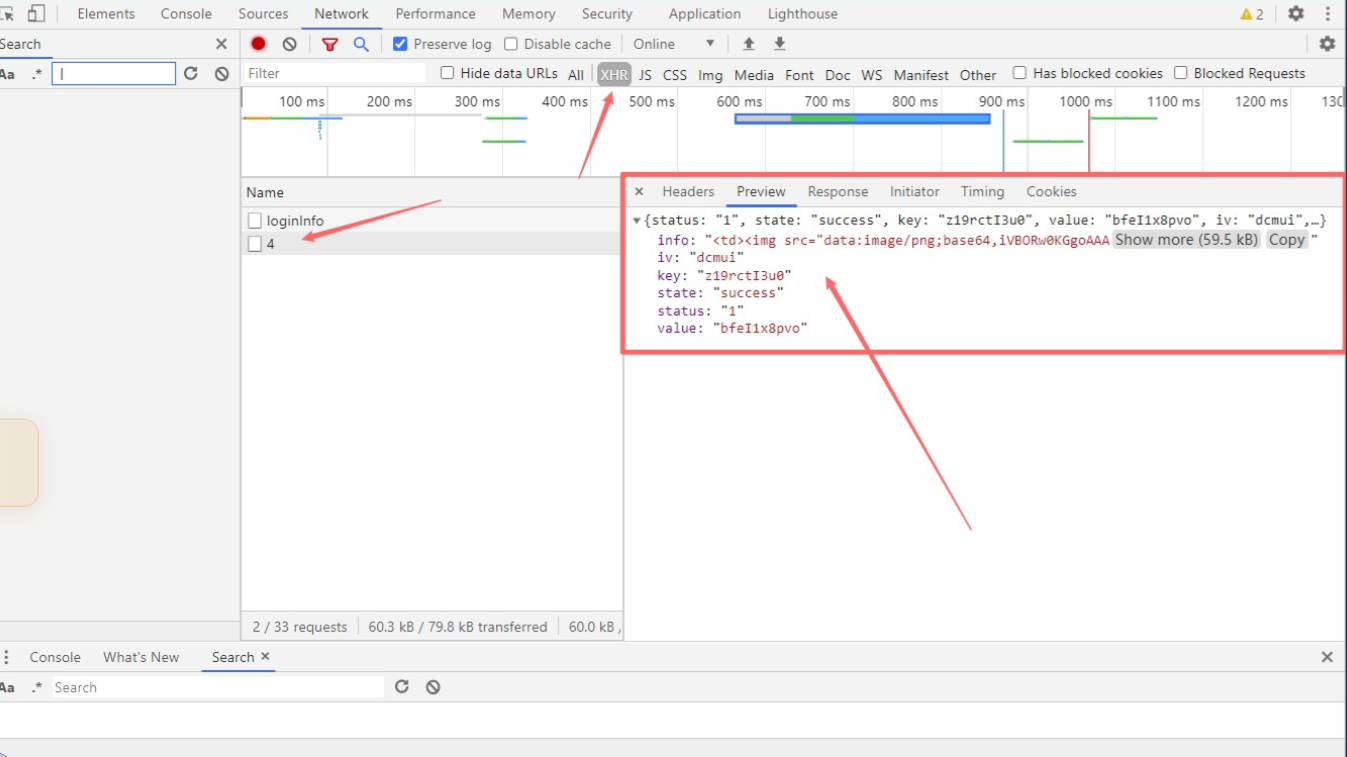1347x757 pixels.
Task: Click the export HAR download arrow
Action: [780, 44]
